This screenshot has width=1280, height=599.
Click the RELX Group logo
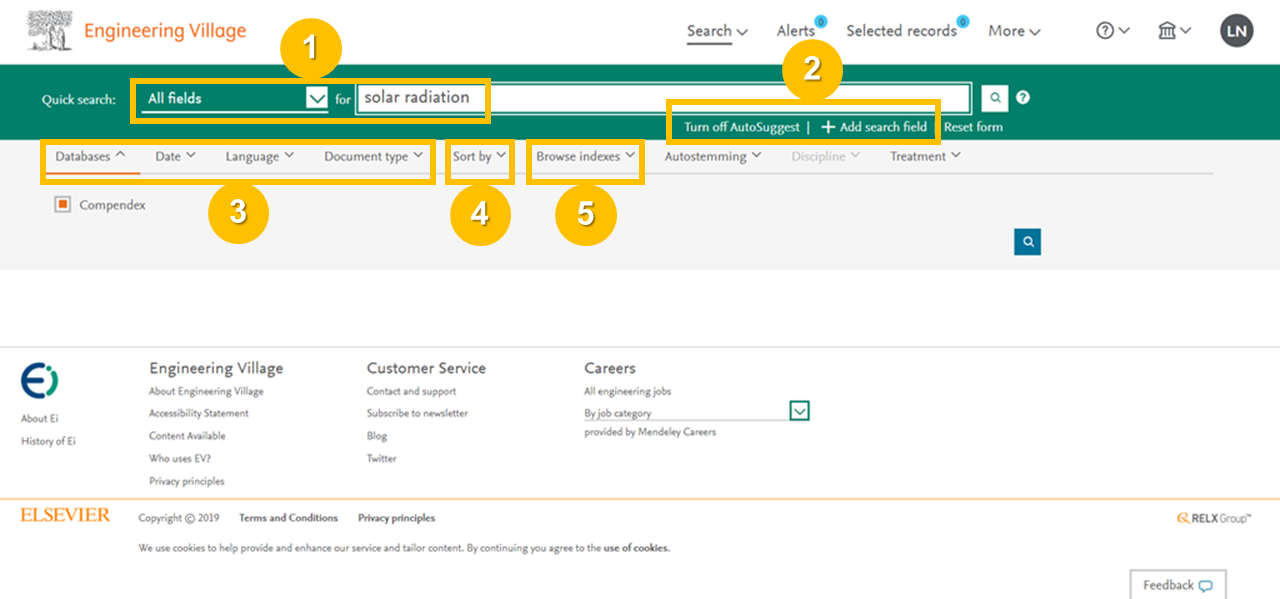[1214, 518]
